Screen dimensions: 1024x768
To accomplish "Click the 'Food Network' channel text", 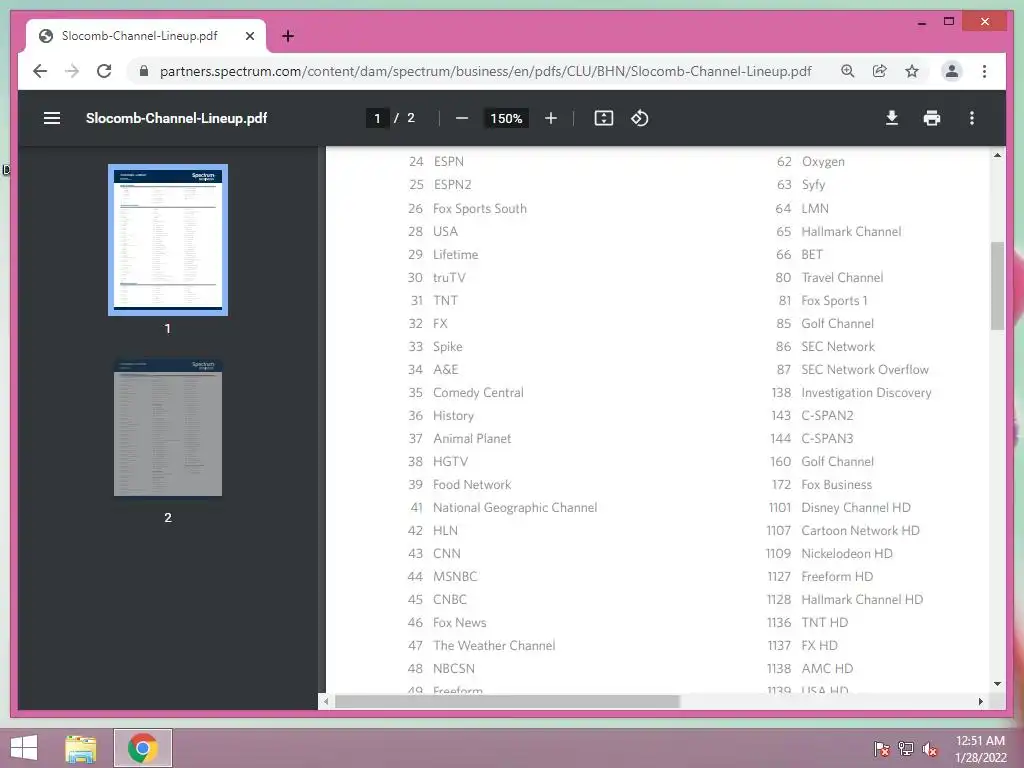I will (472, 485).
